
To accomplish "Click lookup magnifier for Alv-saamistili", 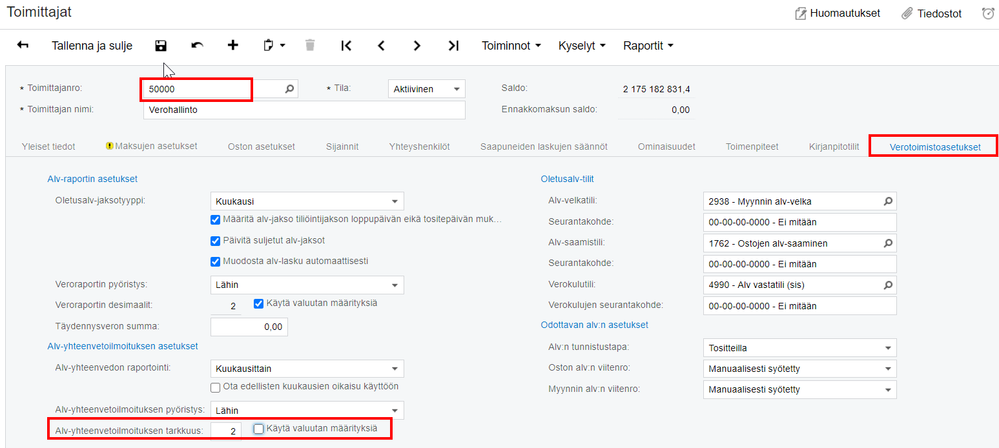I will click(x=888, y=243).
